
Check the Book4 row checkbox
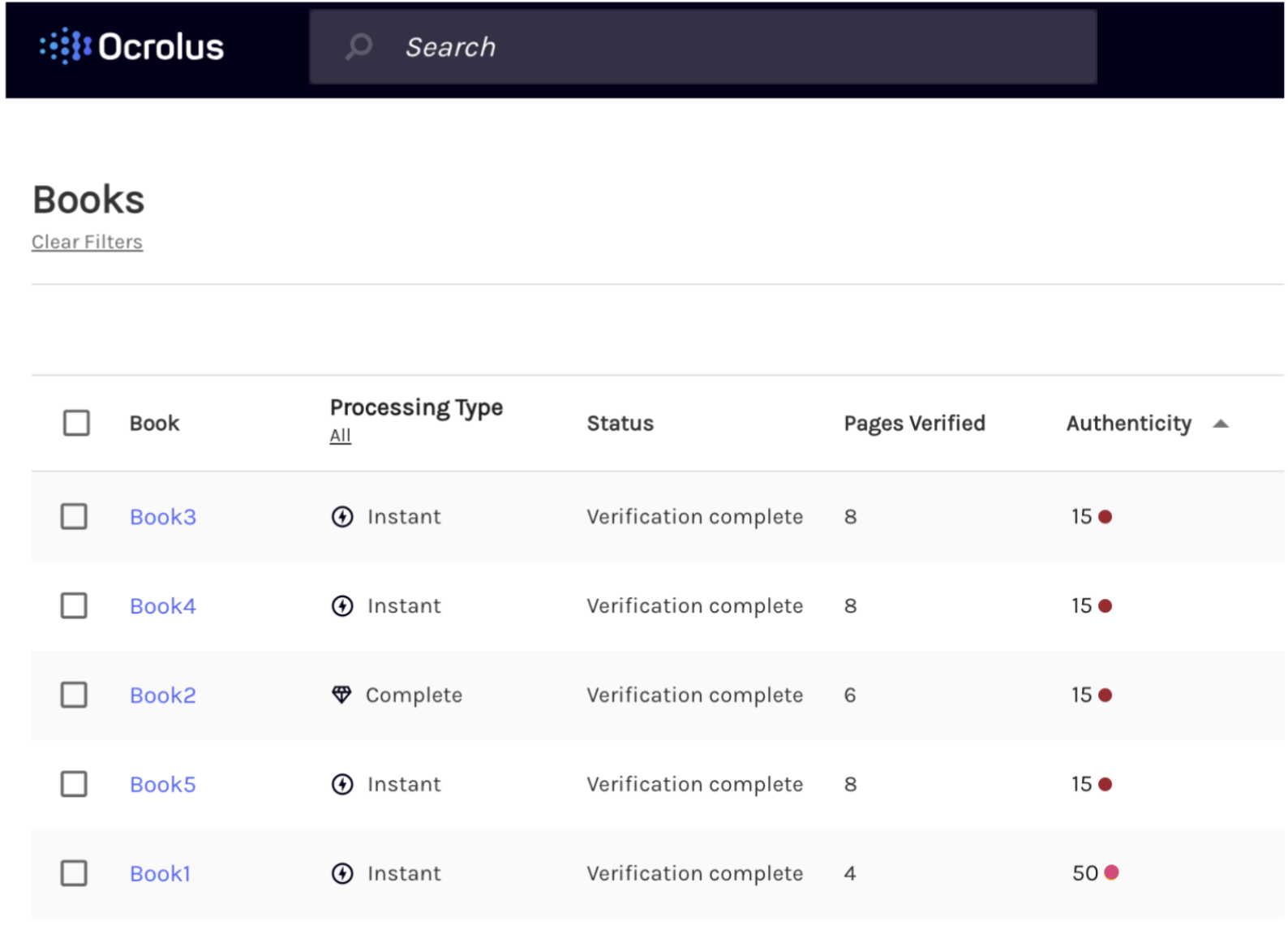74,605
